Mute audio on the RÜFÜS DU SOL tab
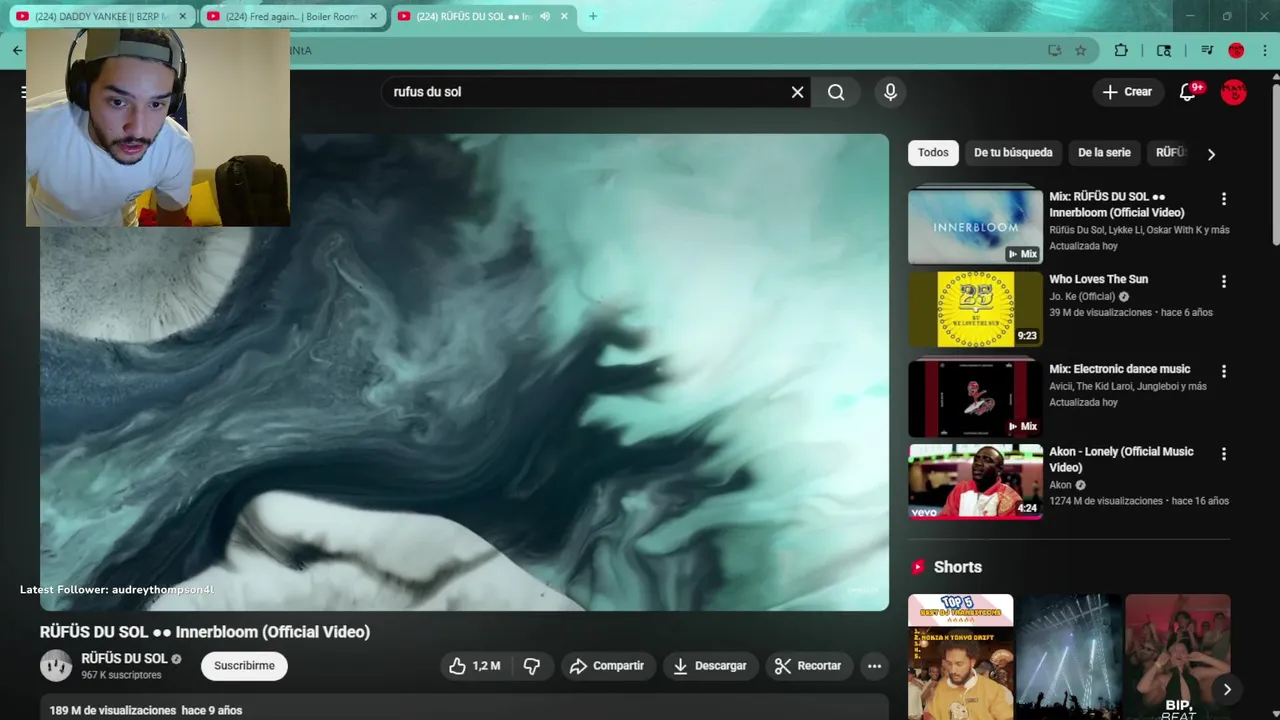 545,16
